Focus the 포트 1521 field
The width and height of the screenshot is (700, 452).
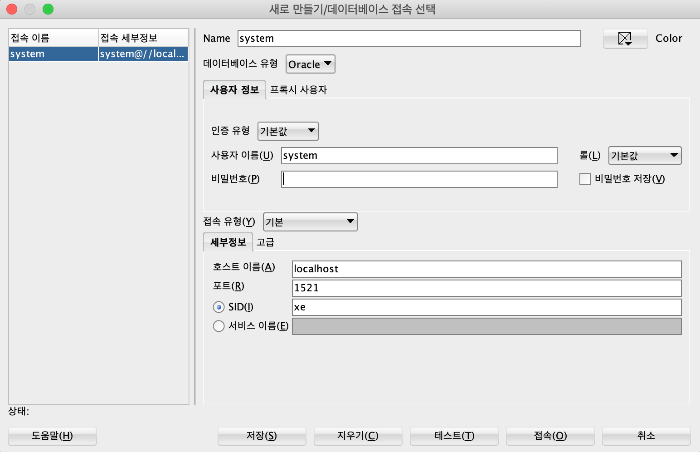487,288
